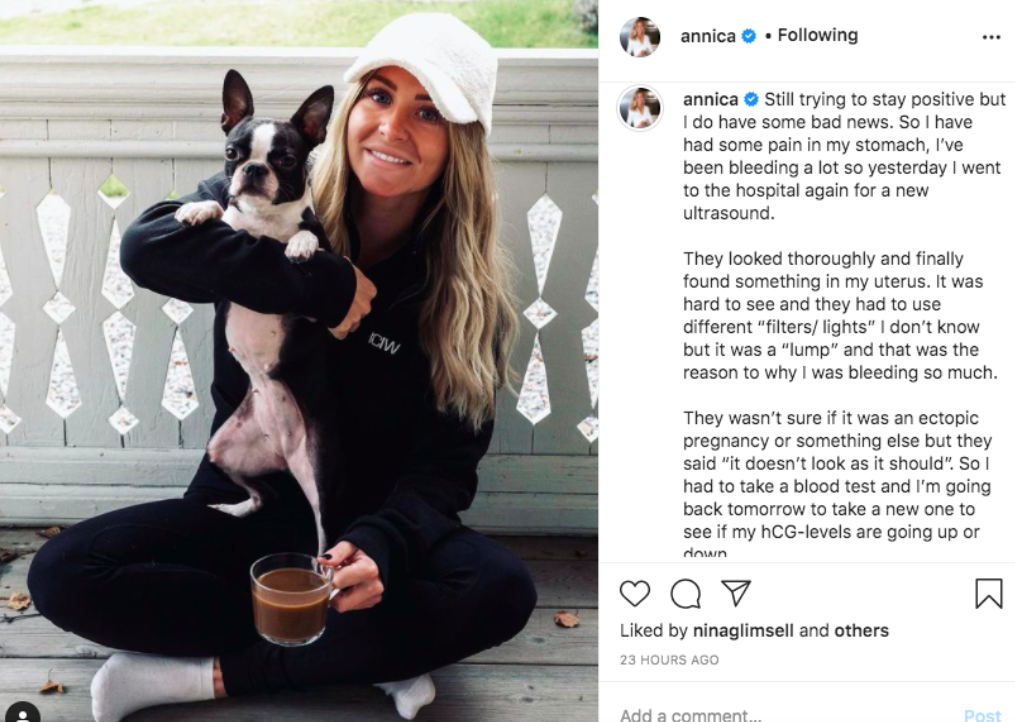Screen dimensions: 1015x722
Task: Click the verified badge in the post header
Action: point(748,36)
